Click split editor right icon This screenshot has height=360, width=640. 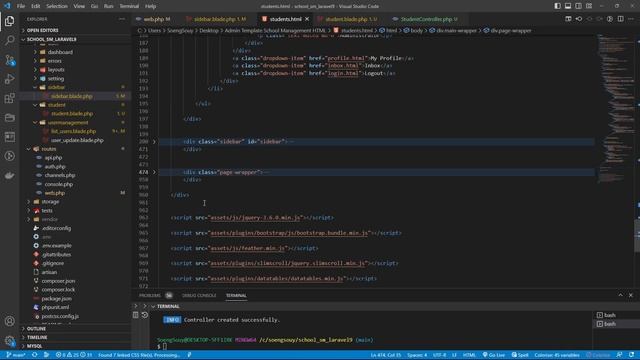click(x=620, y=19)
